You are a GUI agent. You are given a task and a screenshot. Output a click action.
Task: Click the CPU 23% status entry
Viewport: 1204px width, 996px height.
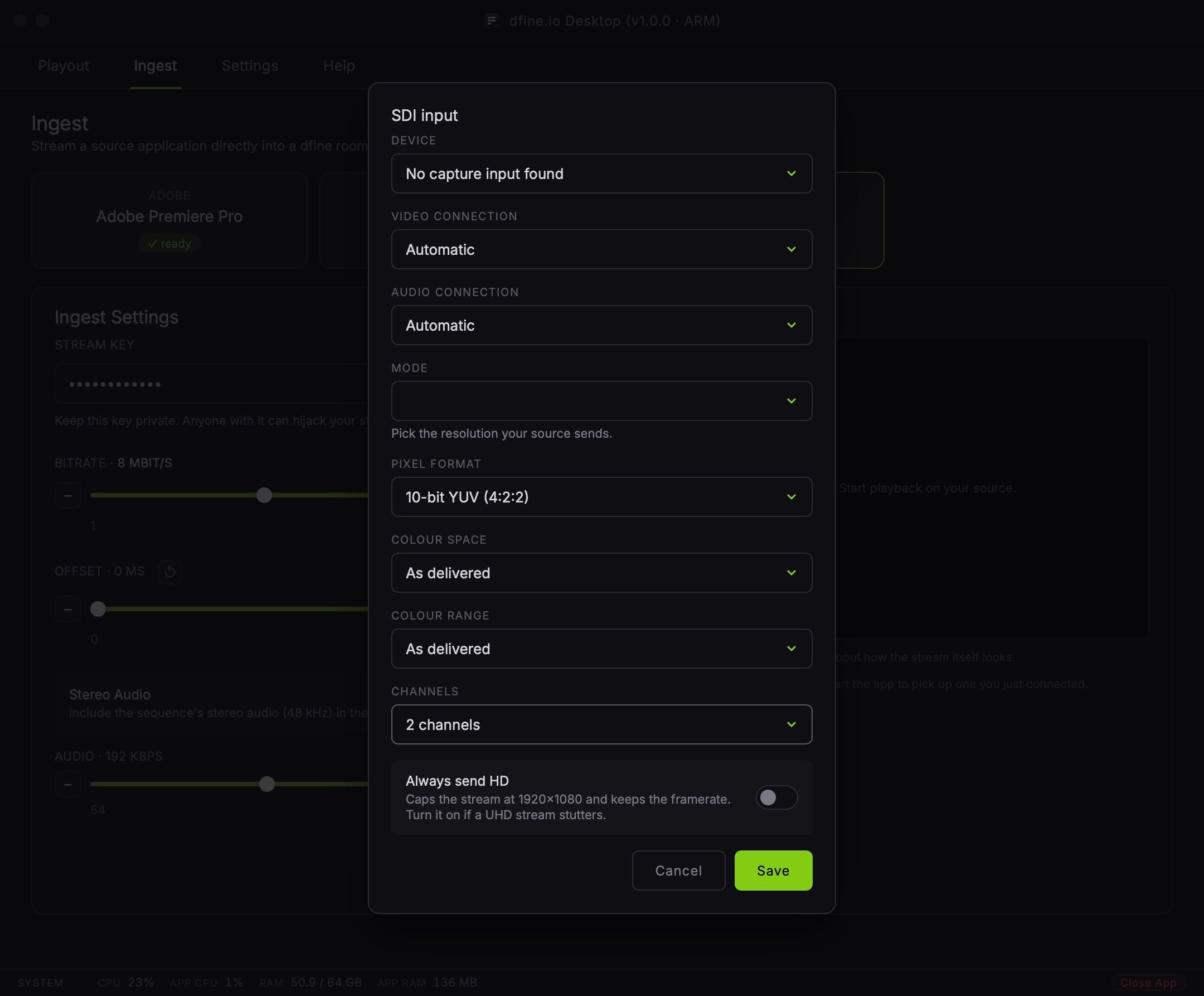[x=125, y=982]
